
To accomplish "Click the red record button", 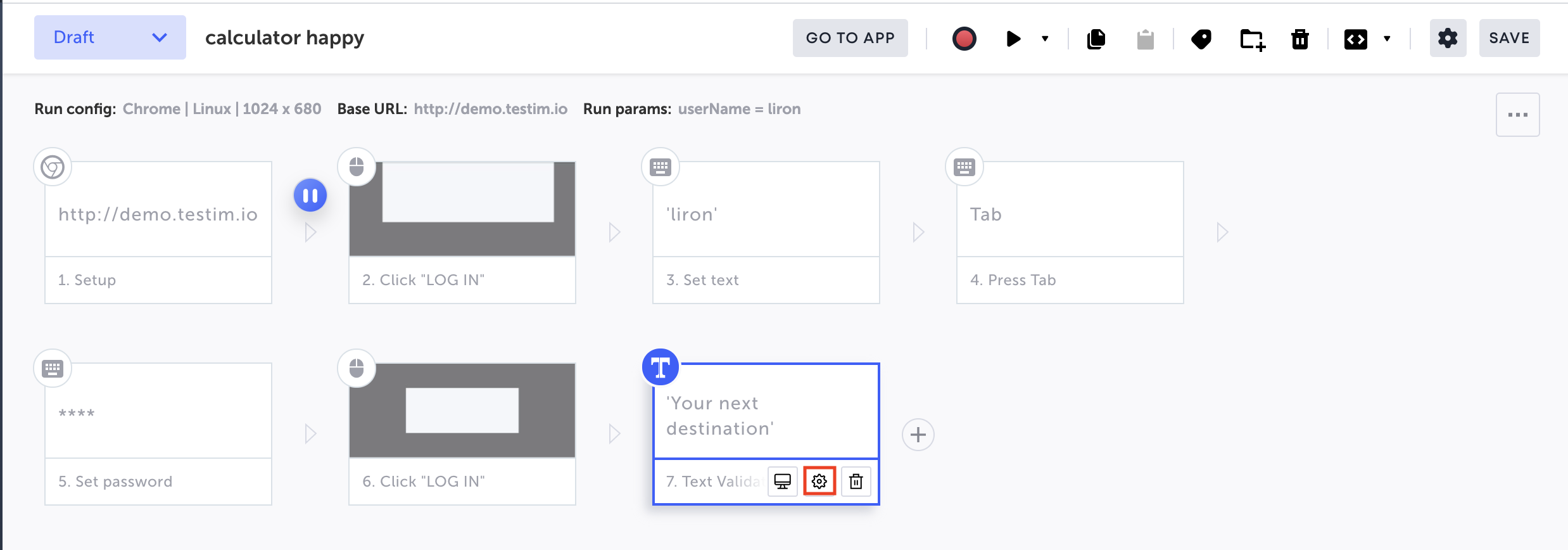I will [x=964, y=39].
